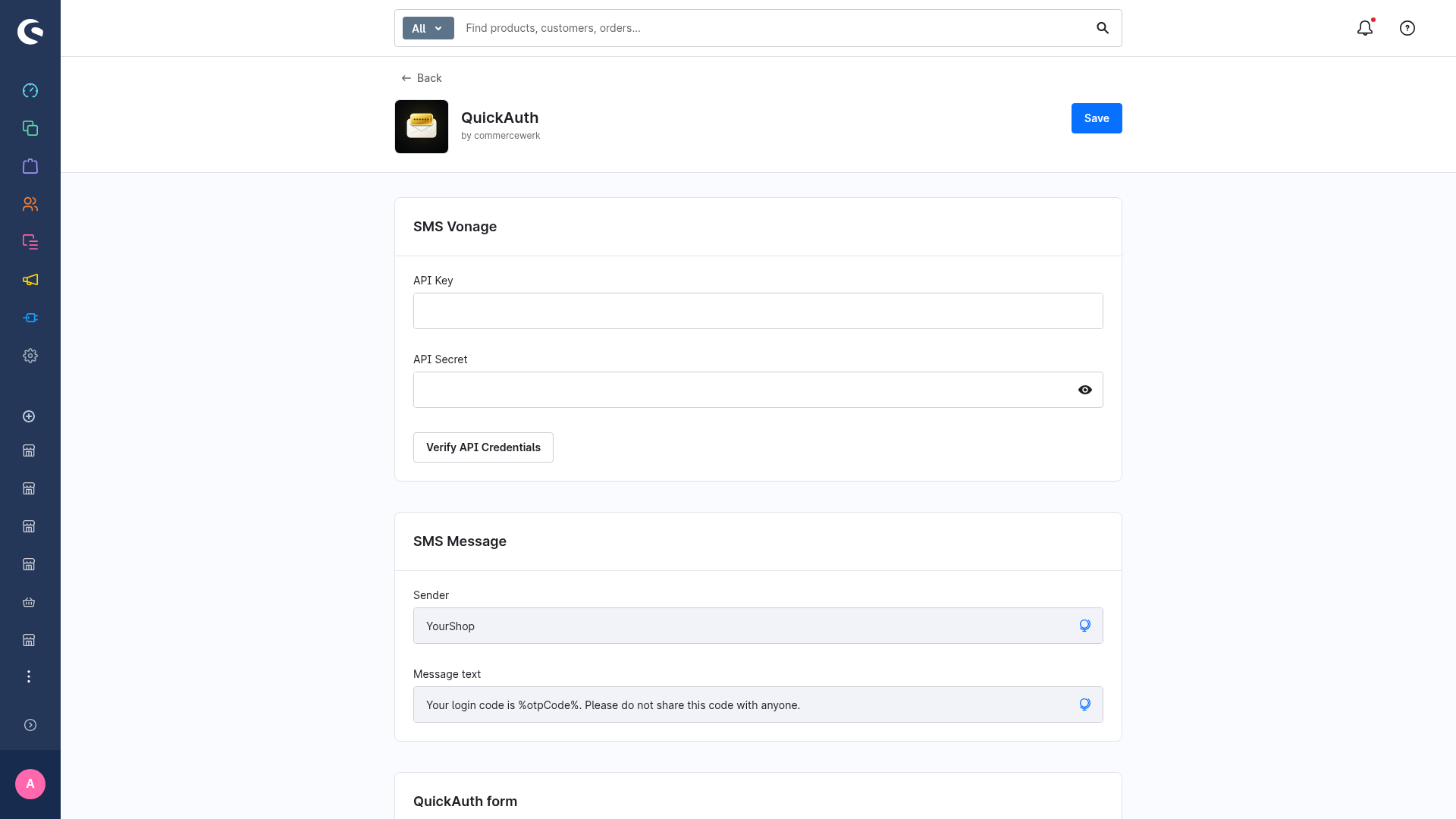This screenshot has height=819, width=1456.
Task: Focus the API Key input field
Action: 758,311
